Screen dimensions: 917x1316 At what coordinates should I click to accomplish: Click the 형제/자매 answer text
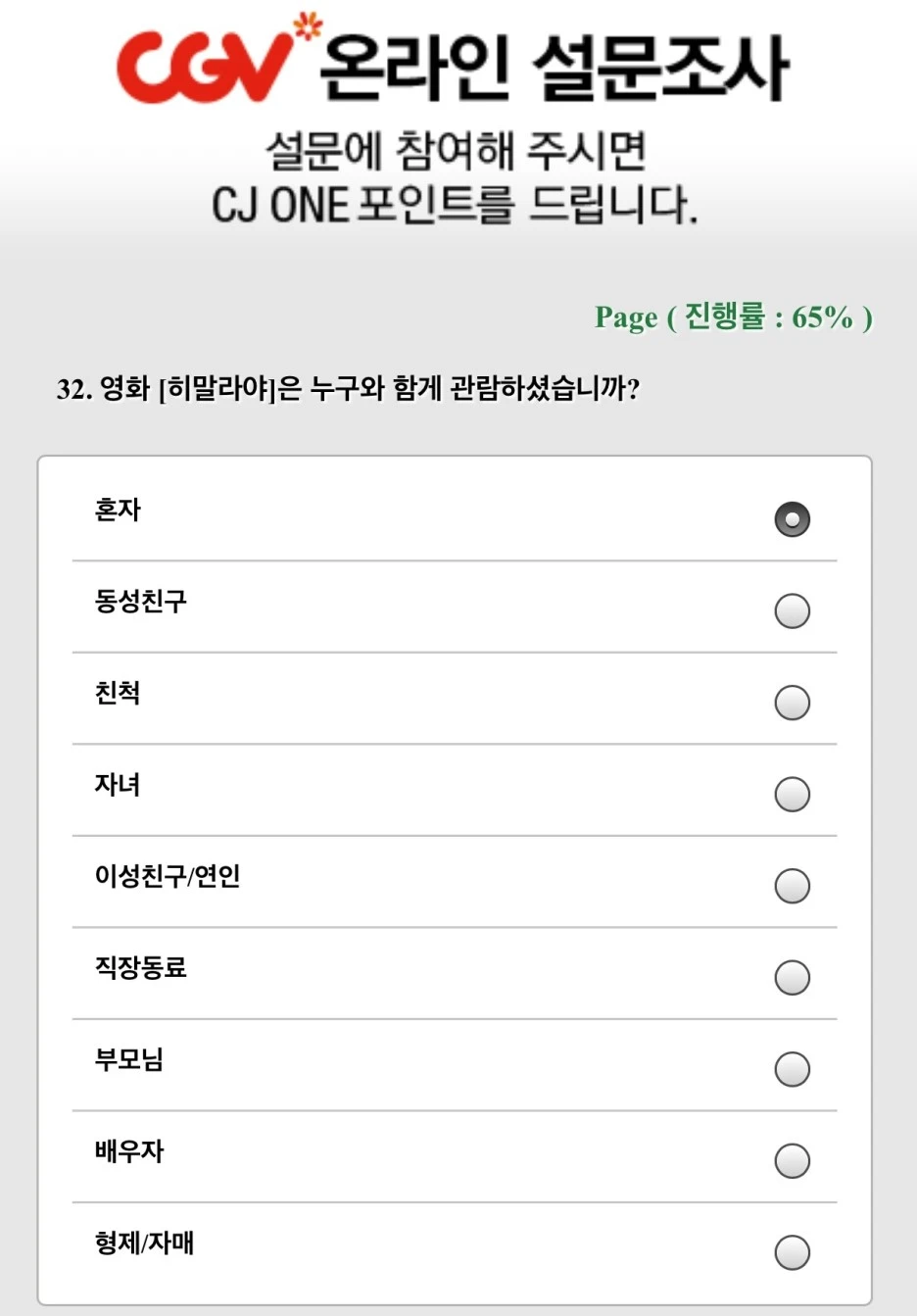145,1243
